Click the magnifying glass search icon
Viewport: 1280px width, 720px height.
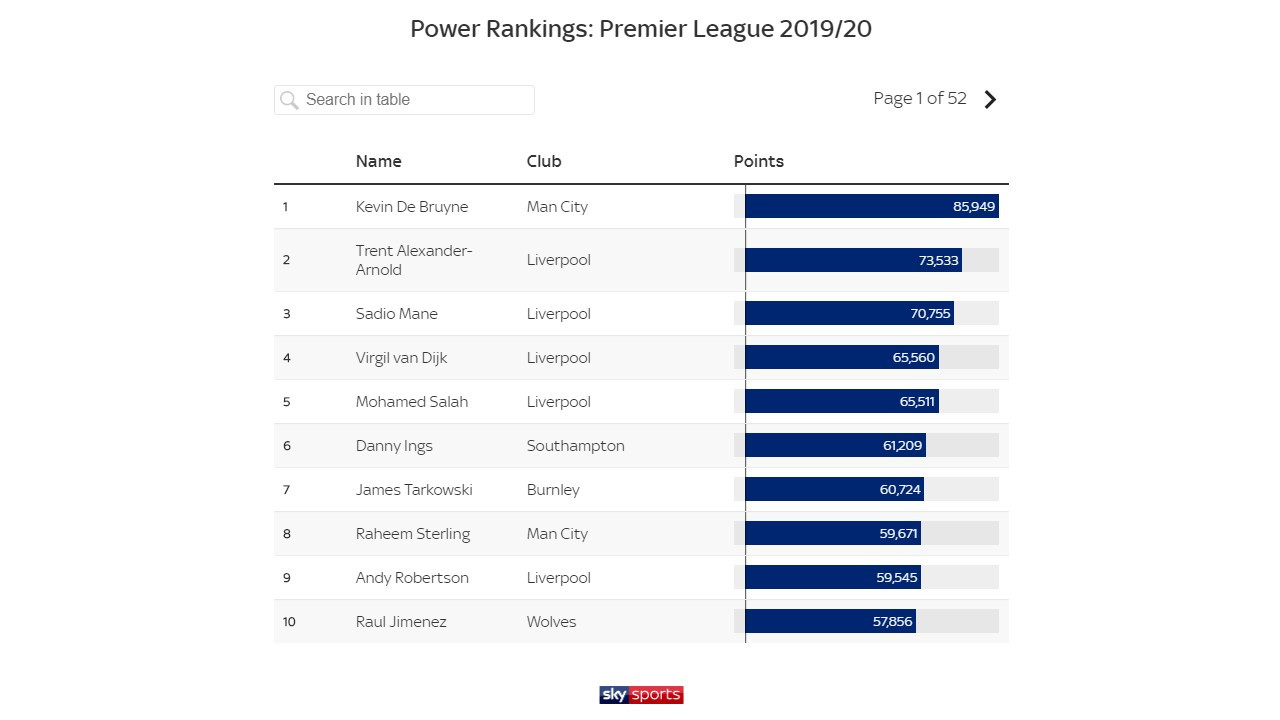(289, 99)
